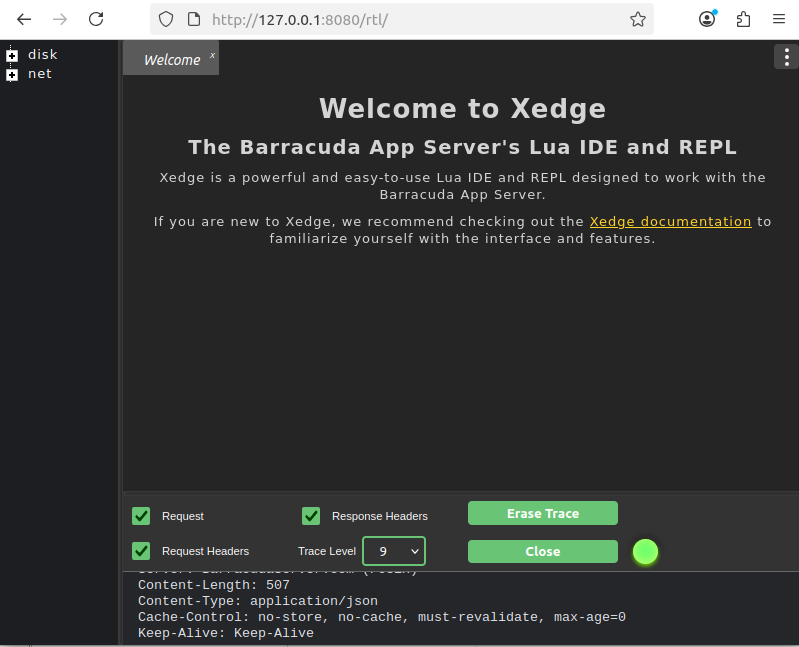Disable the Request Headers checkbox
799x647 pixels.
[x=141, y=551]
